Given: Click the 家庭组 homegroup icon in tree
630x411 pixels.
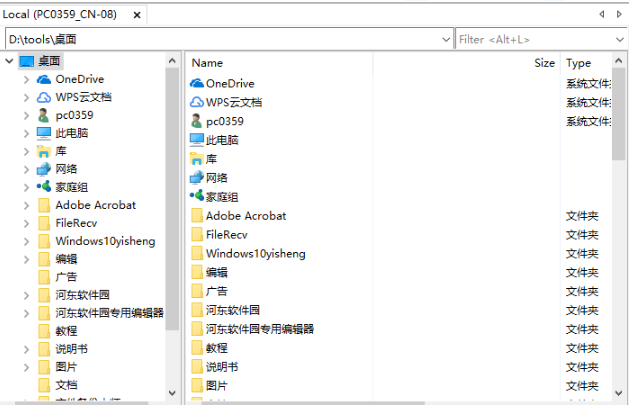Looking at the screenshot, I should [x=44, y=187].
